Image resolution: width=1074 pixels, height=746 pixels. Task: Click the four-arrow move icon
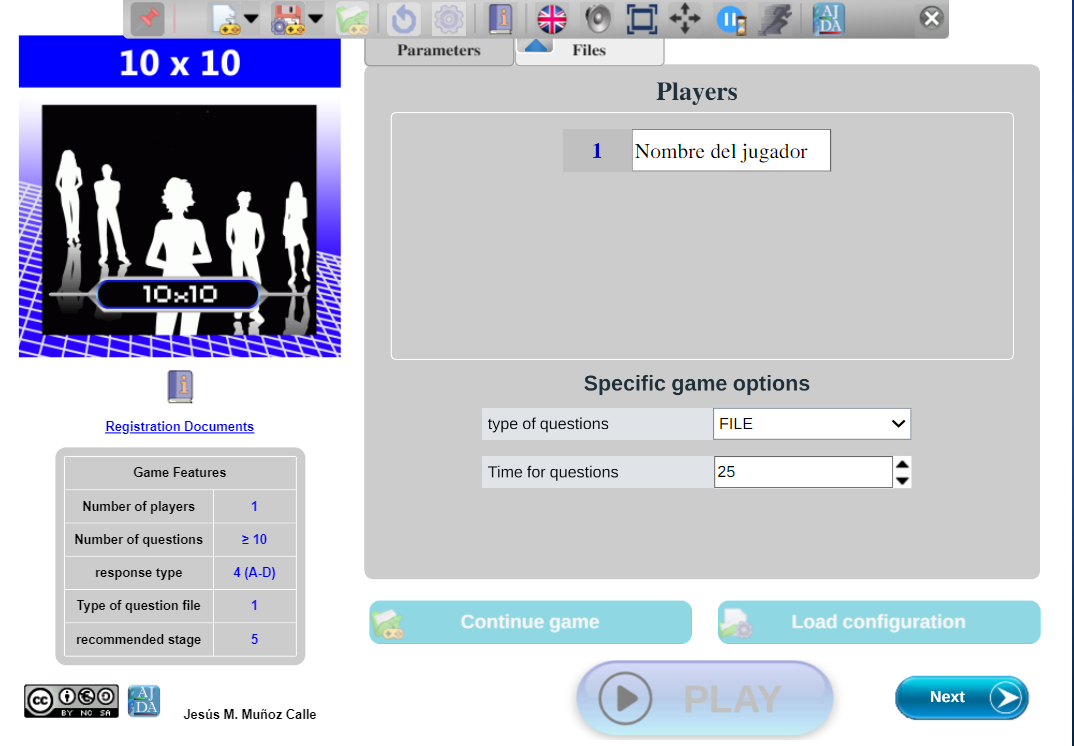(685, 18)
